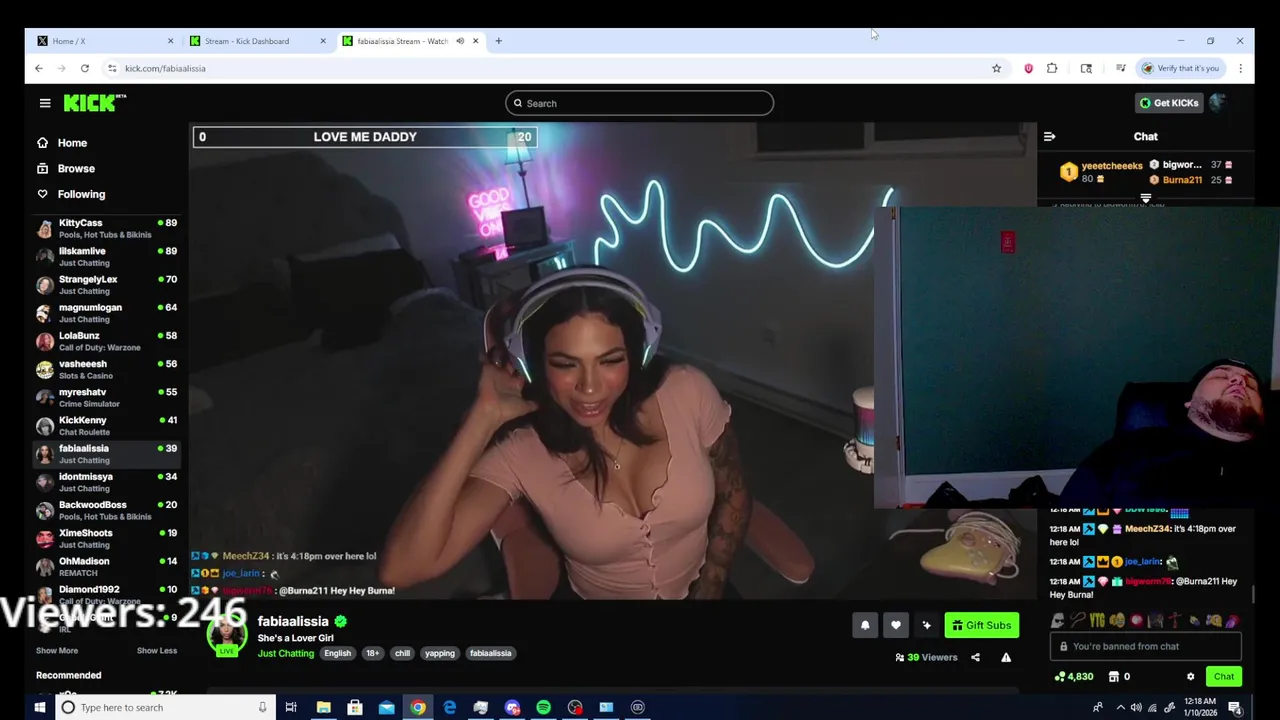
Task: Click the KICK logo
Action: coord(94,103)
